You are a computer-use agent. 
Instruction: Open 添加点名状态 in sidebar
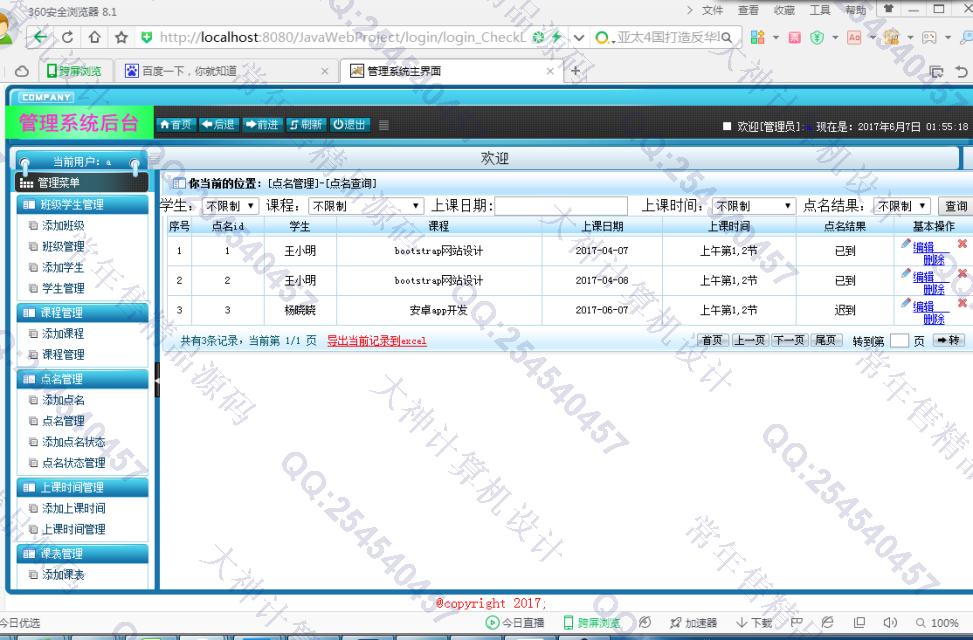click(x=73, y=442)
